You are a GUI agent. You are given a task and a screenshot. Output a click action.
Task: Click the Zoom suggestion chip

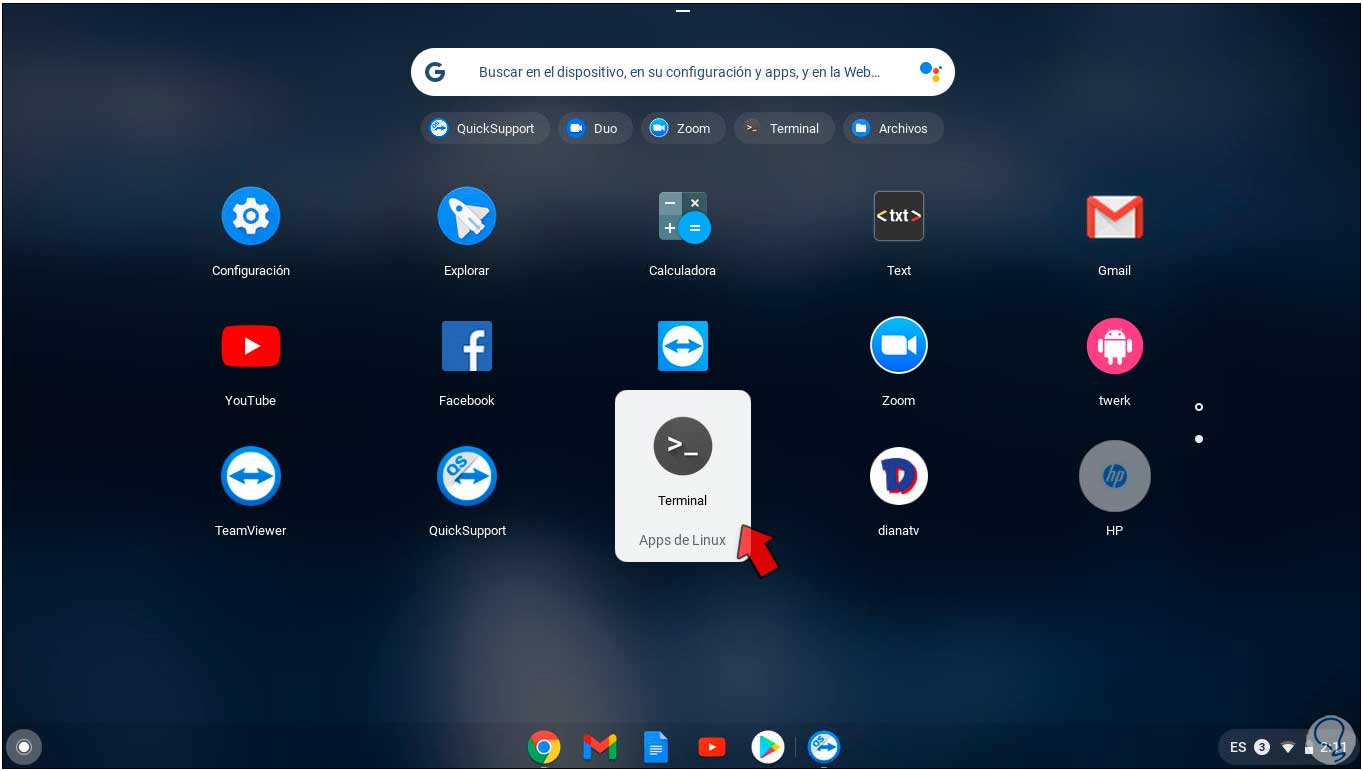click(x=683, y=128)
